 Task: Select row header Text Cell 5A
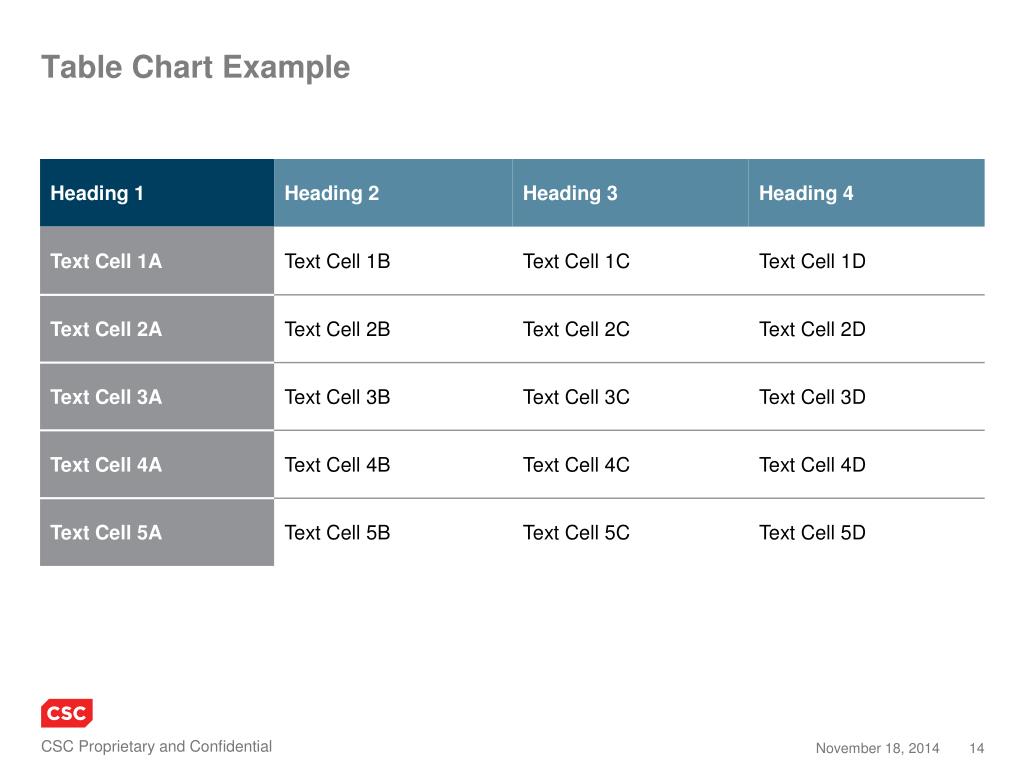[x=157, y=532]
